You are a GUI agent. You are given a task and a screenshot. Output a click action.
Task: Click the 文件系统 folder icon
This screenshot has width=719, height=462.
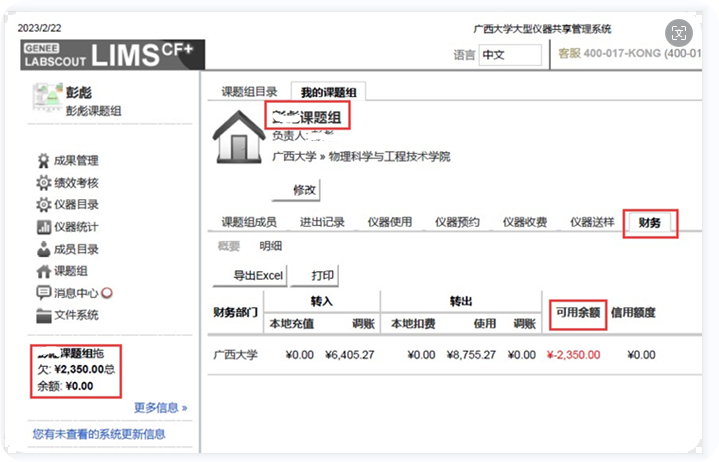click(x=43, y=316)
